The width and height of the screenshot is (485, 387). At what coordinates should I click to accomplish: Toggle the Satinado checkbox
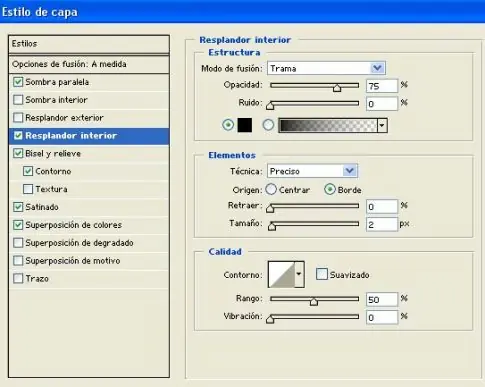18,207
